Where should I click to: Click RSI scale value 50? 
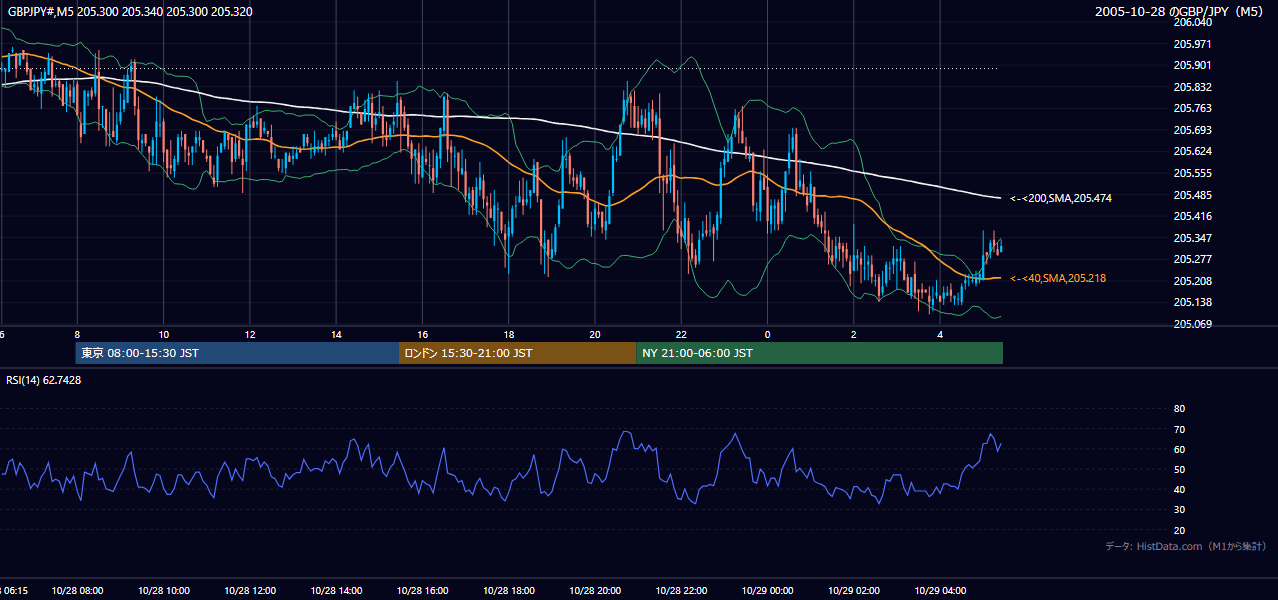point(1179,469)
